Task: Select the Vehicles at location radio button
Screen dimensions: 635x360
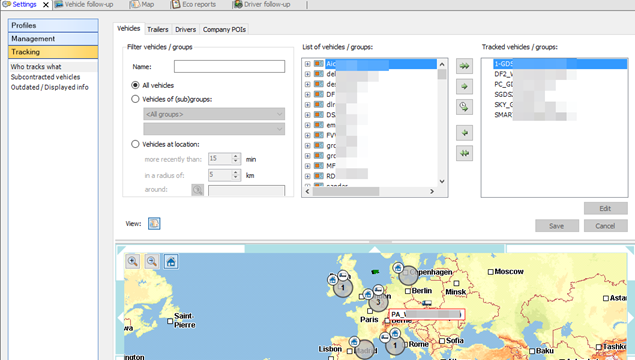Action: [135, 144]
